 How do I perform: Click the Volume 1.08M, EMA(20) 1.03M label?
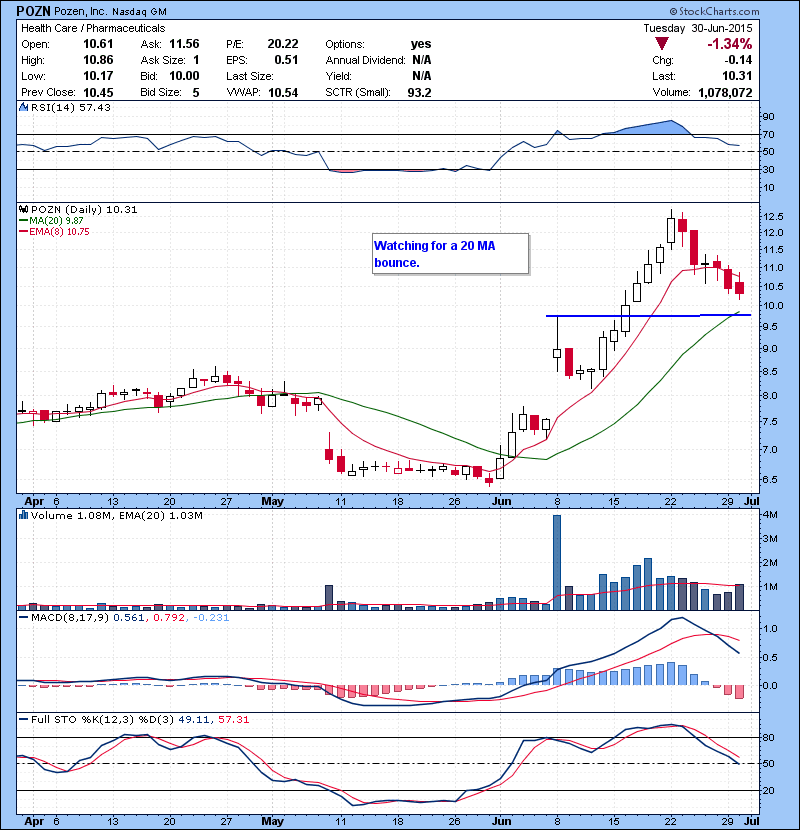coord(116,515)
